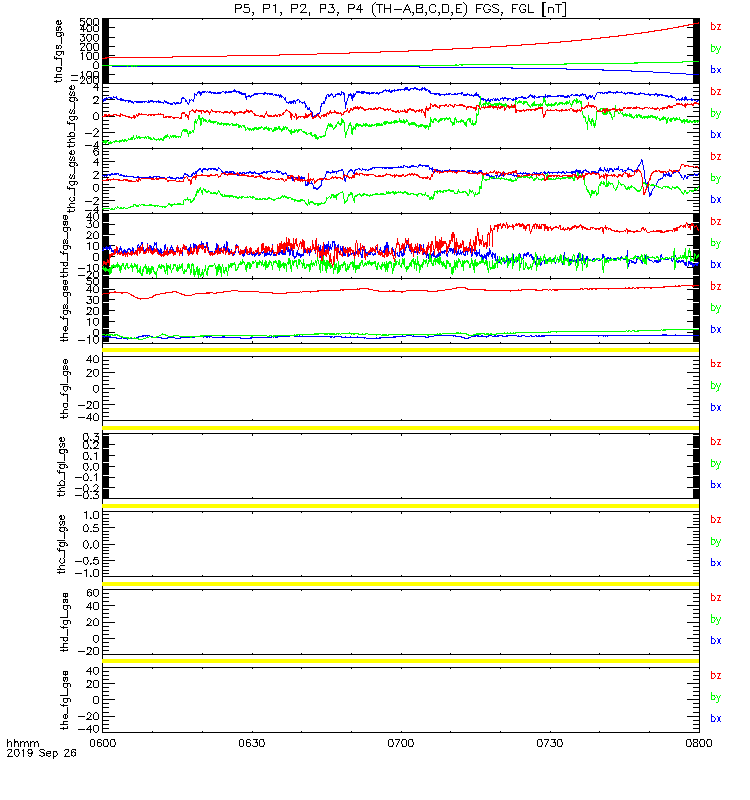
Task: Click the the_fgl_gse axis label
Action: tap(65, 700)
